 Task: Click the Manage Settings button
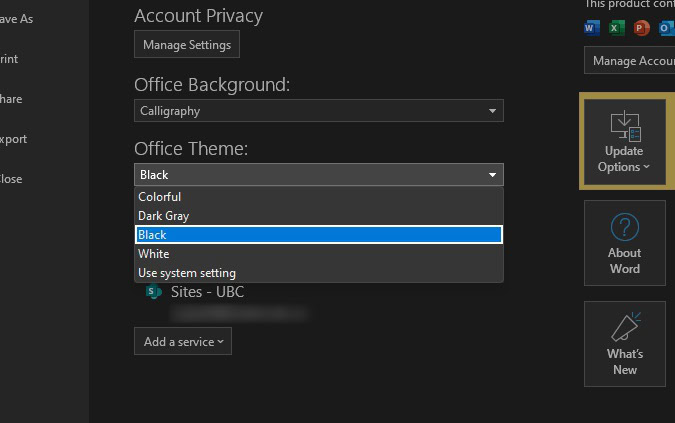coord(187,45)
